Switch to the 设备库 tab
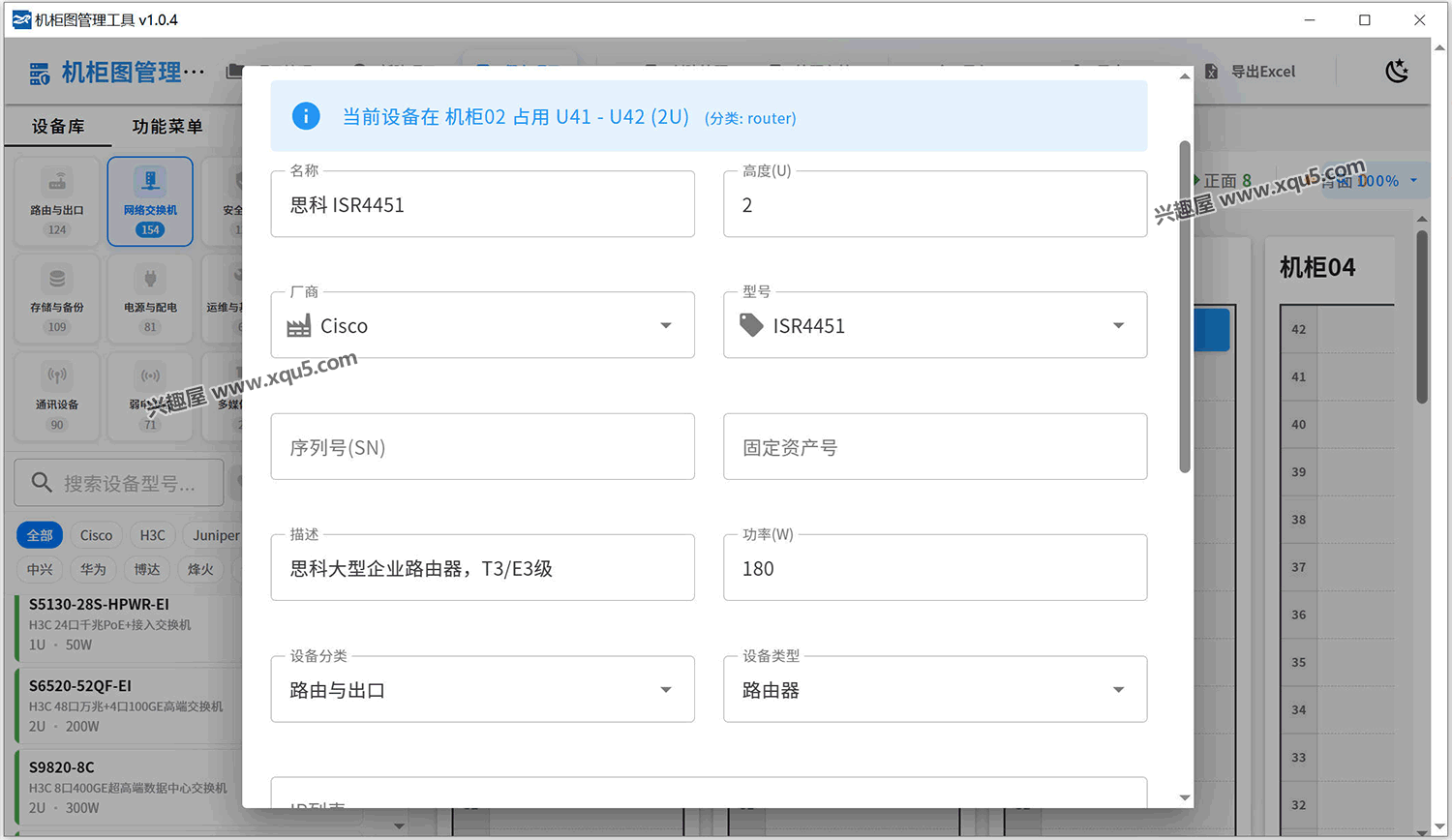The image size is (1452, 840). [x=58, y=127]
